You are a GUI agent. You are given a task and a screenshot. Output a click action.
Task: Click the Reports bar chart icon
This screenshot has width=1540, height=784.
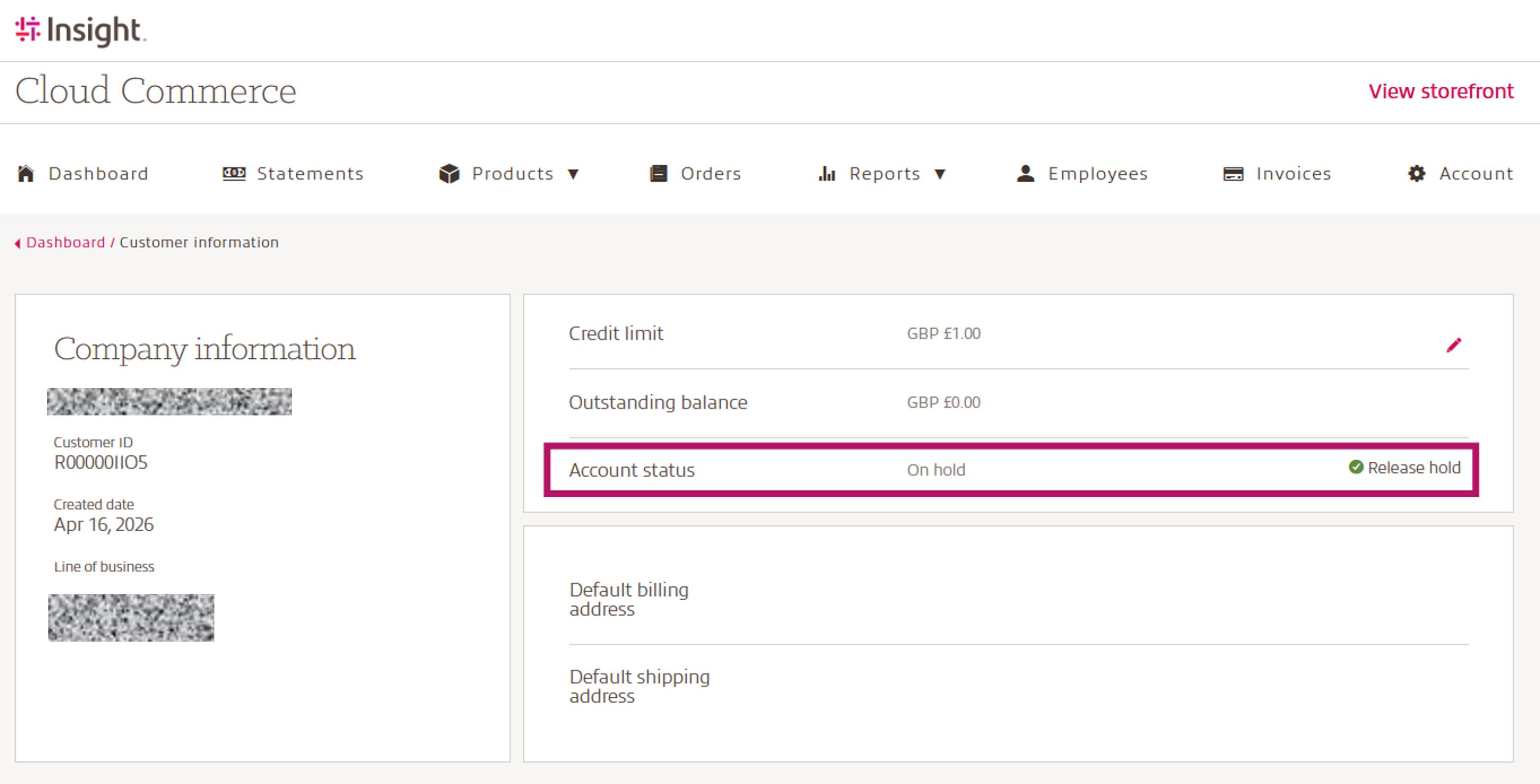[827, 173]
